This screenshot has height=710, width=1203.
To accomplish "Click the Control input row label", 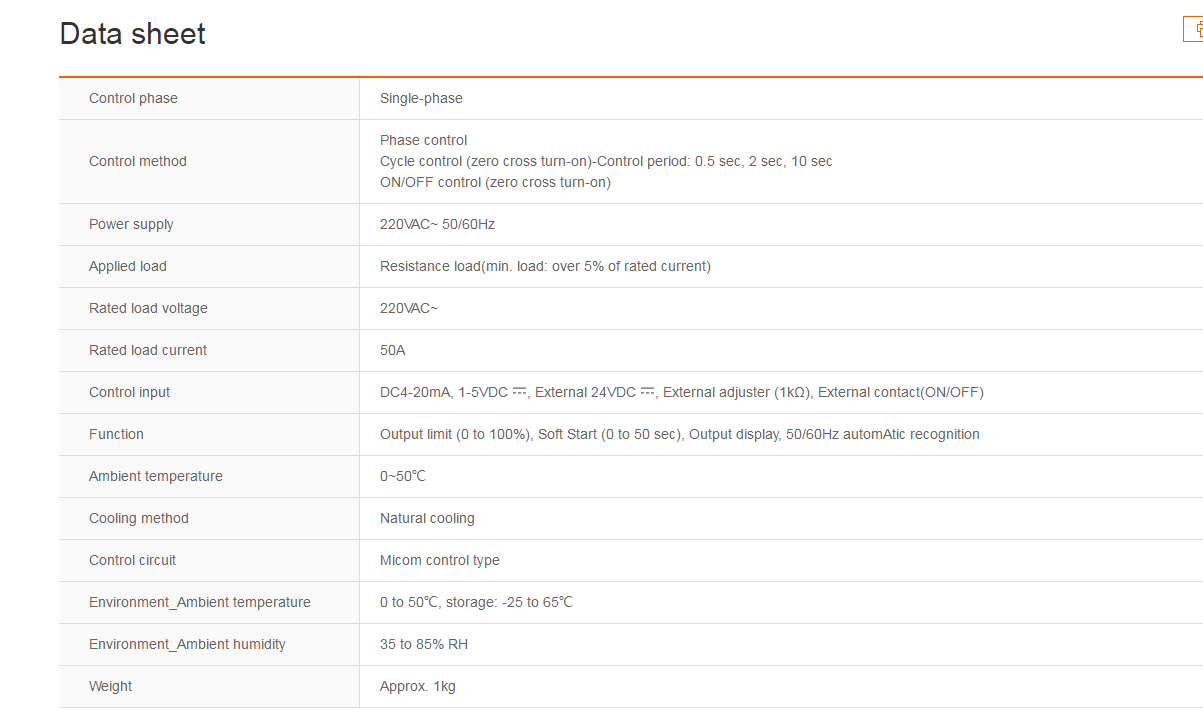I will pyautogui.click(x=130, y=392).
